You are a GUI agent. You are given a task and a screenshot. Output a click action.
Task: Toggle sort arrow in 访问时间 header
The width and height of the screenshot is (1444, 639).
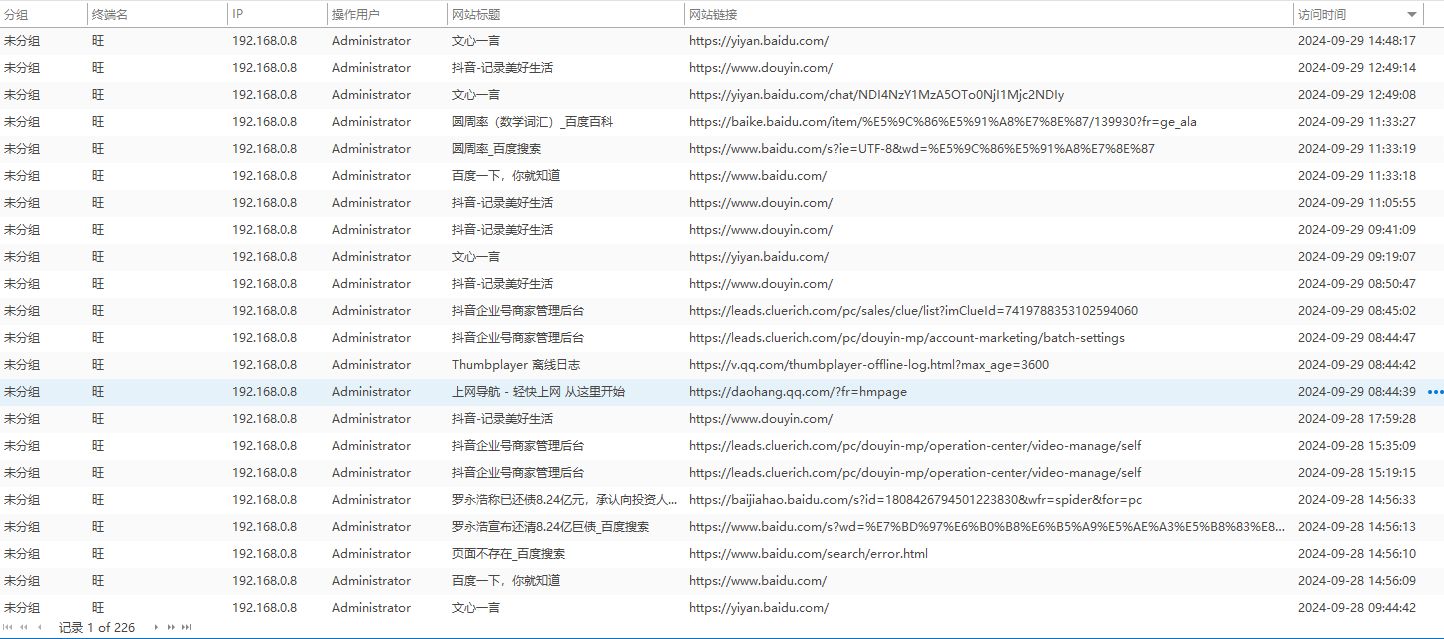coord(1412,15)
